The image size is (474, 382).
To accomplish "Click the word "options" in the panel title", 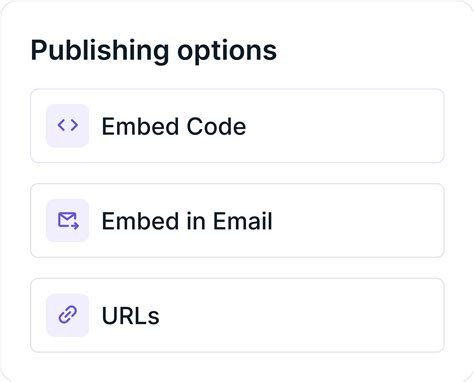I will pyautogui.click(x=227, y=52).
